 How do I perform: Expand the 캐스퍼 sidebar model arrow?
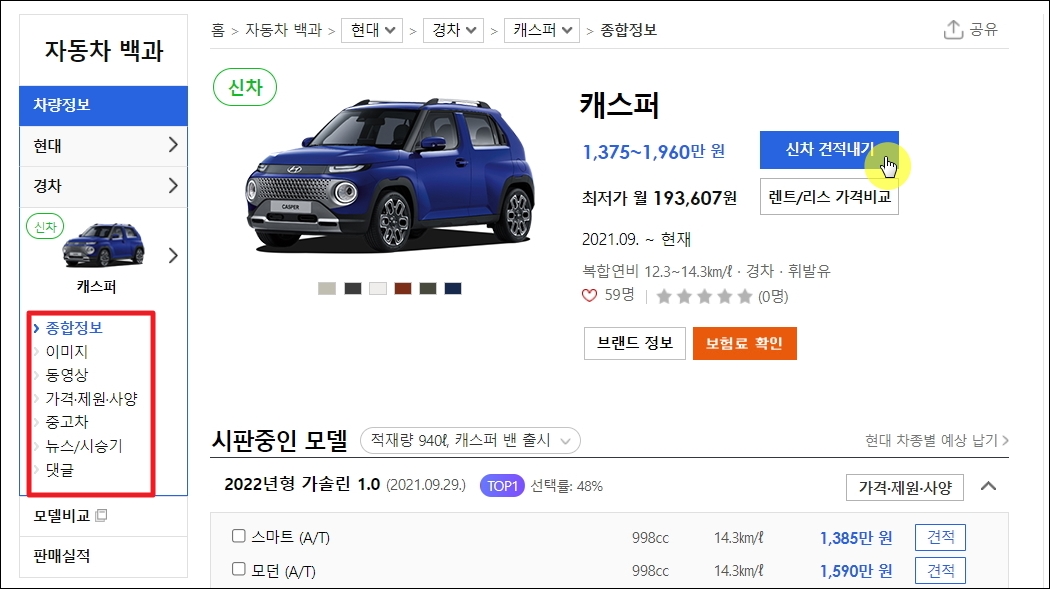pos(173,256)
